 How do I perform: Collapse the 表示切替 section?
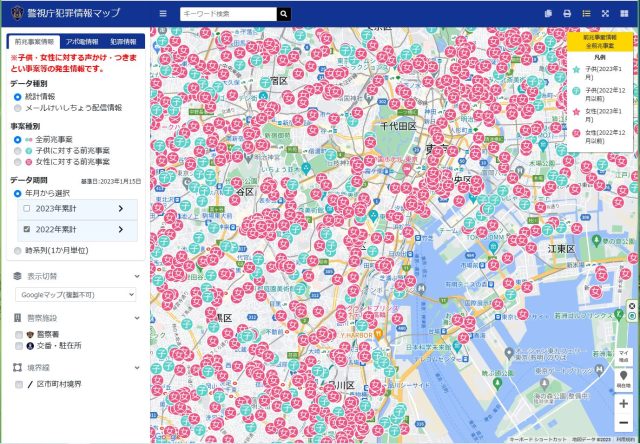(x=137, y=276)
